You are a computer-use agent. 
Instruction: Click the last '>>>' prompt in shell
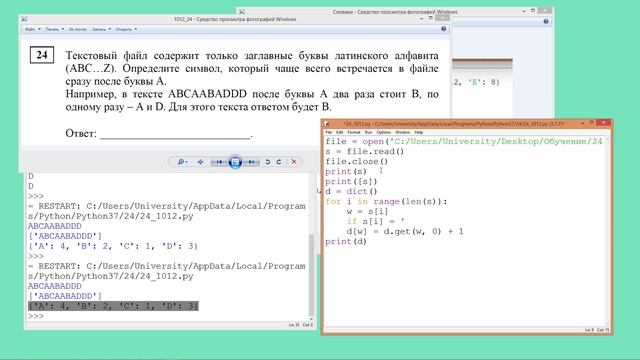pyautogui.click(x=36, y=316)
